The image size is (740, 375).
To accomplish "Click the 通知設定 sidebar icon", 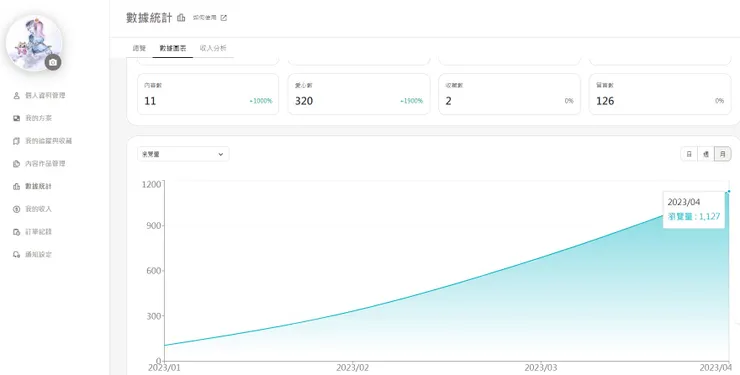I will coord(17,254).
